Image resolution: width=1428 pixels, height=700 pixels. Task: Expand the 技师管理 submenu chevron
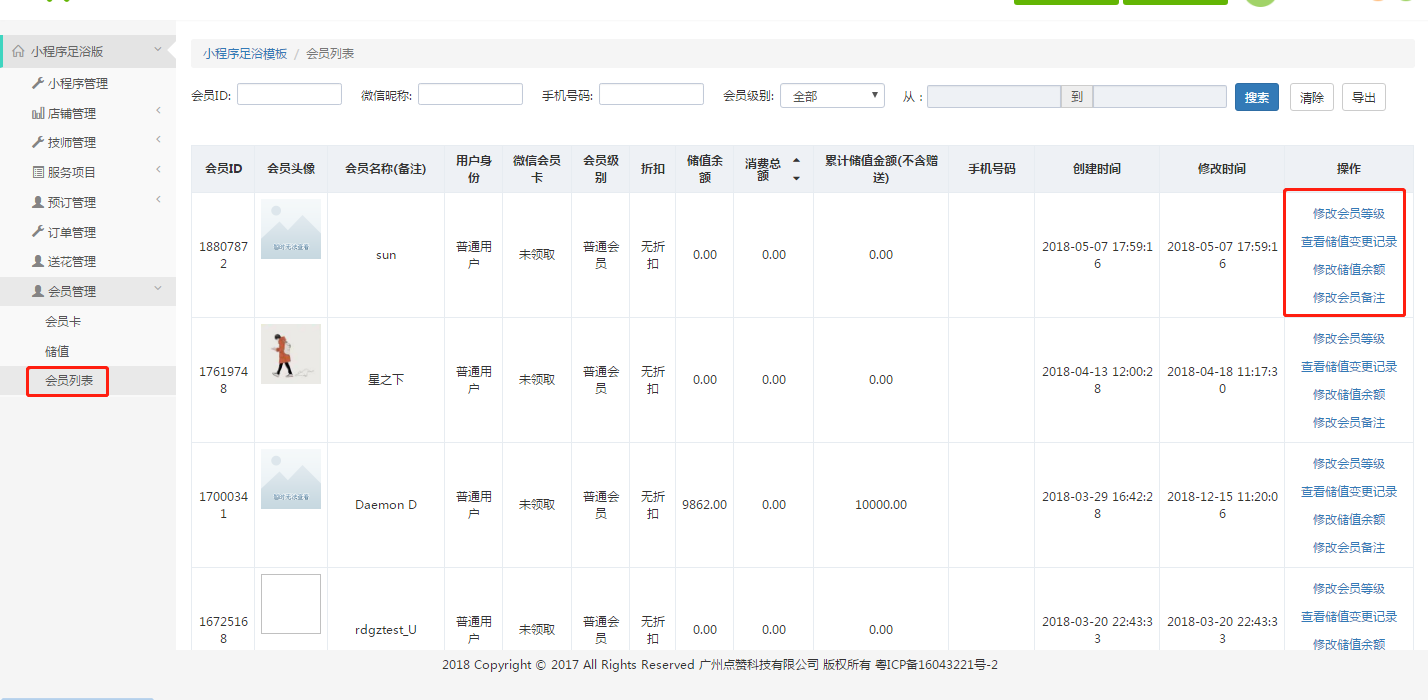click(x=158, y=141)
